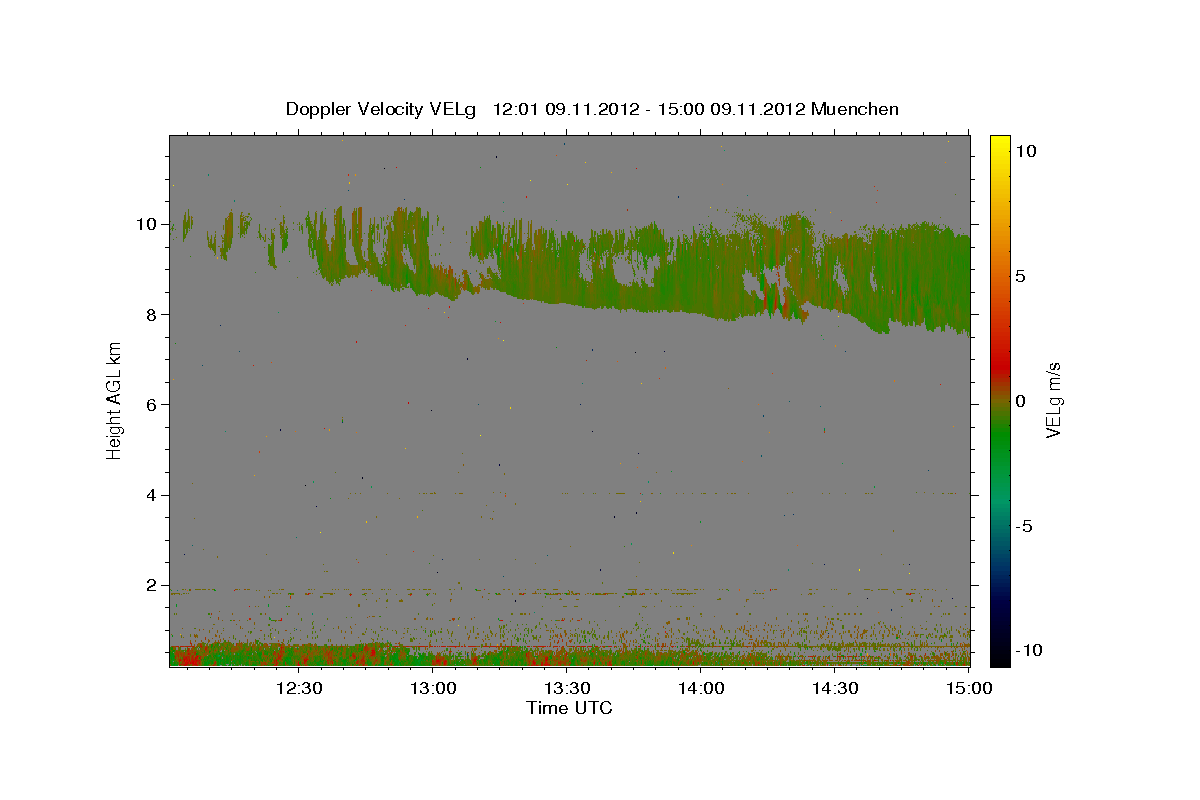The height and width of the screenshot is (800, 1200).
Task: Click the colorbar value 5 label
Action: (x=1022, y=276)
